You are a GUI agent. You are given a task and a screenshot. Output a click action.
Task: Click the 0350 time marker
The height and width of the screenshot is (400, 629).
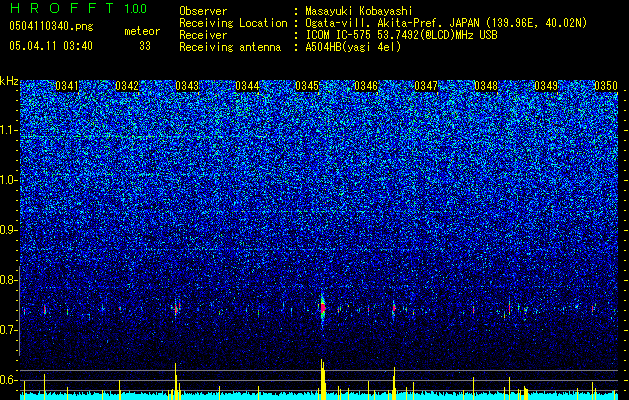tap(606, 86)
